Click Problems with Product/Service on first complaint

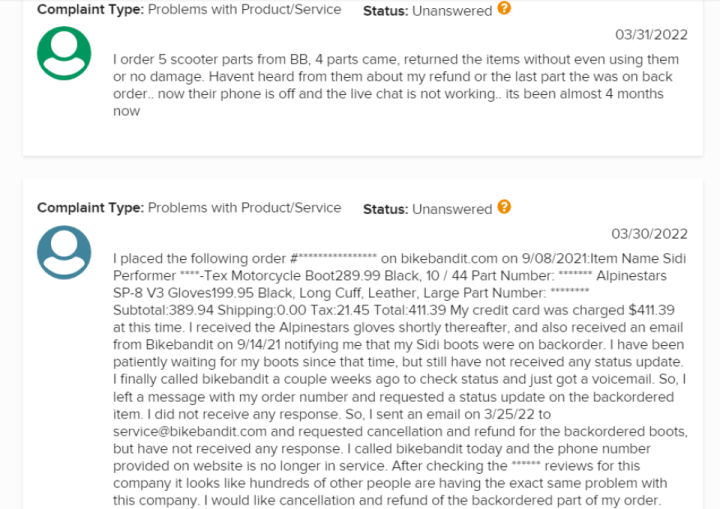244,10
